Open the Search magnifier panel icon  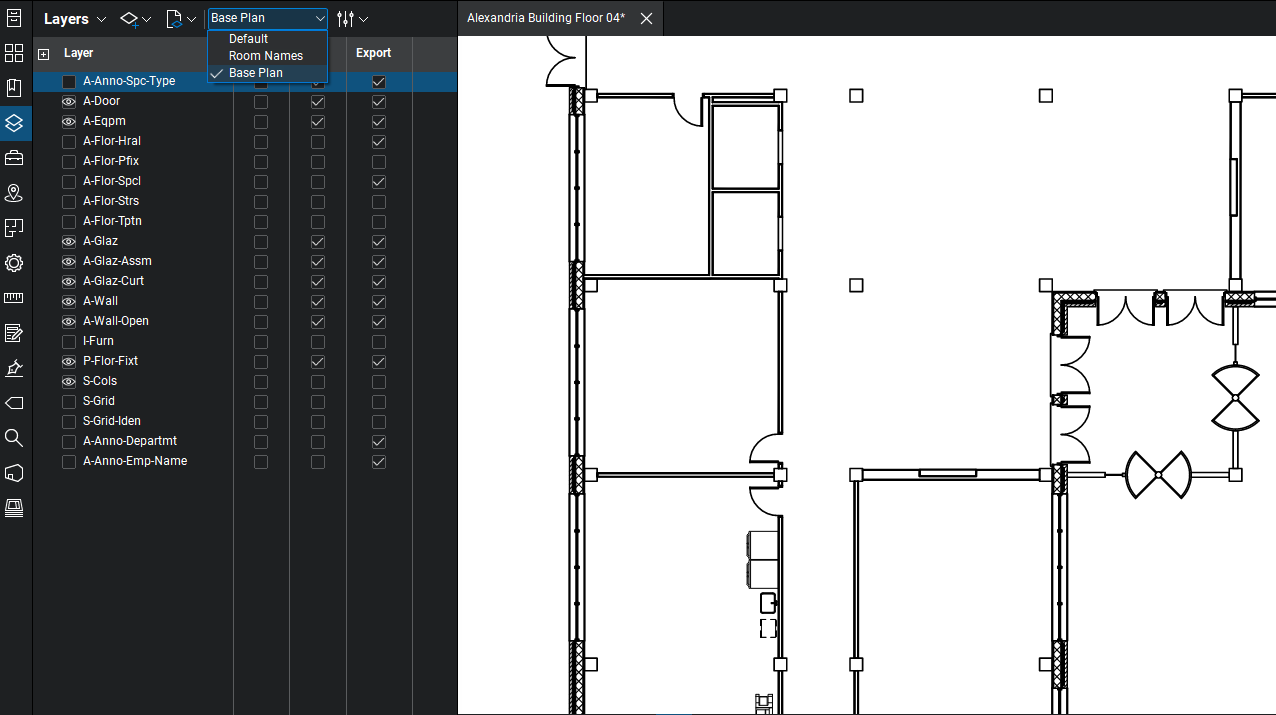[x=14, y=438]
